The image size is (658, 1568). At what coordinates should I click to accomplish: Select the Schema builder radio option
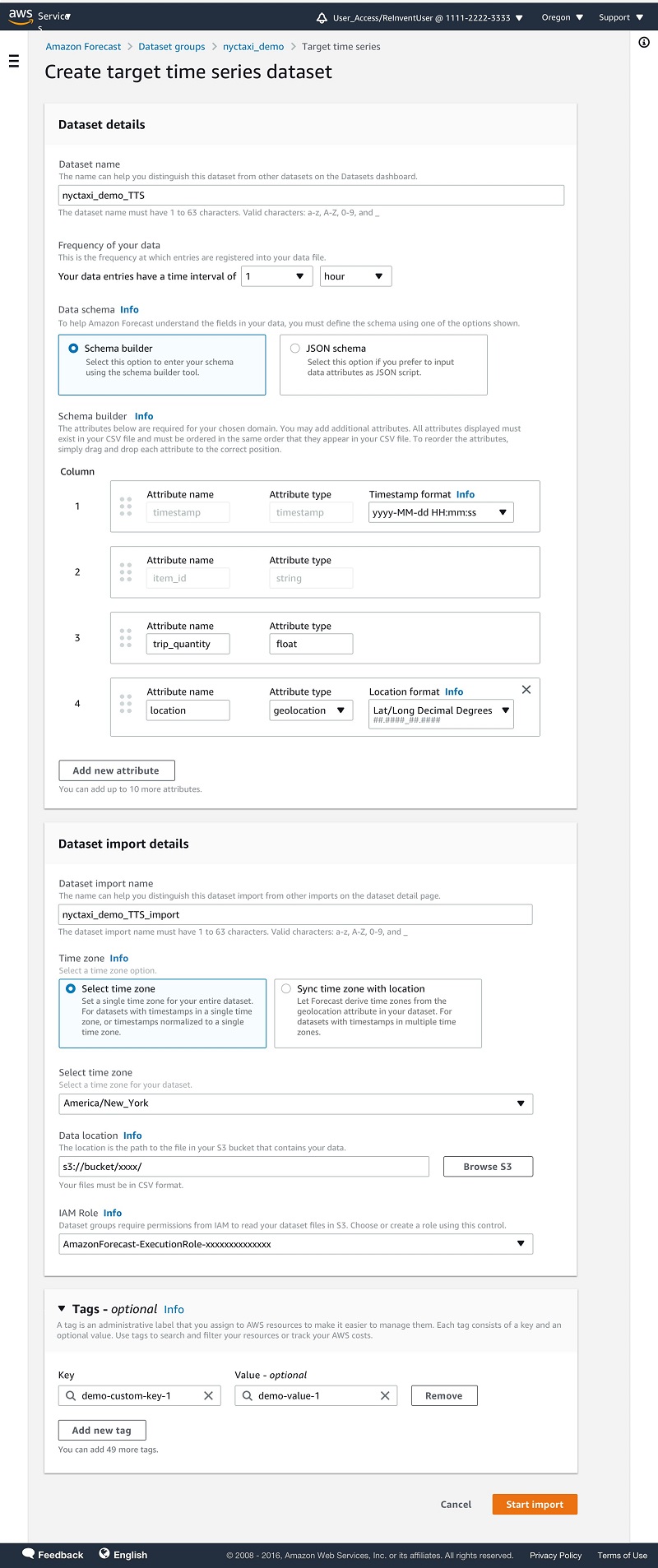pos(73,348)
